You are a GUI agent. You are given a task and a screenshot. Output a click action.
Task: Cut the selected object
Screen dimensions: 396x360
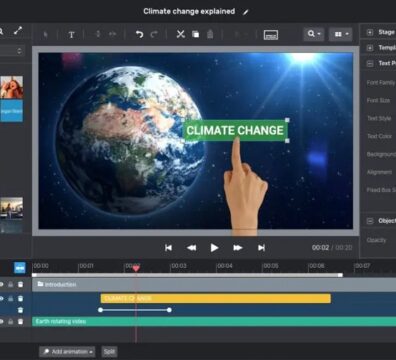pos(180,34)
